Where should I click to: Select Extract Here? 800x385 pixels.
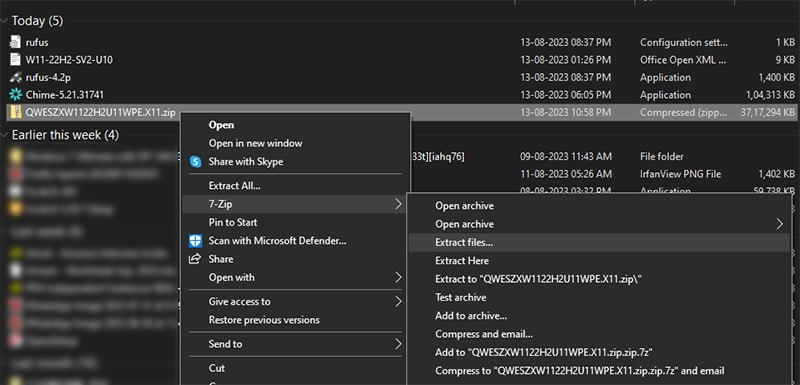click(462, 261)
